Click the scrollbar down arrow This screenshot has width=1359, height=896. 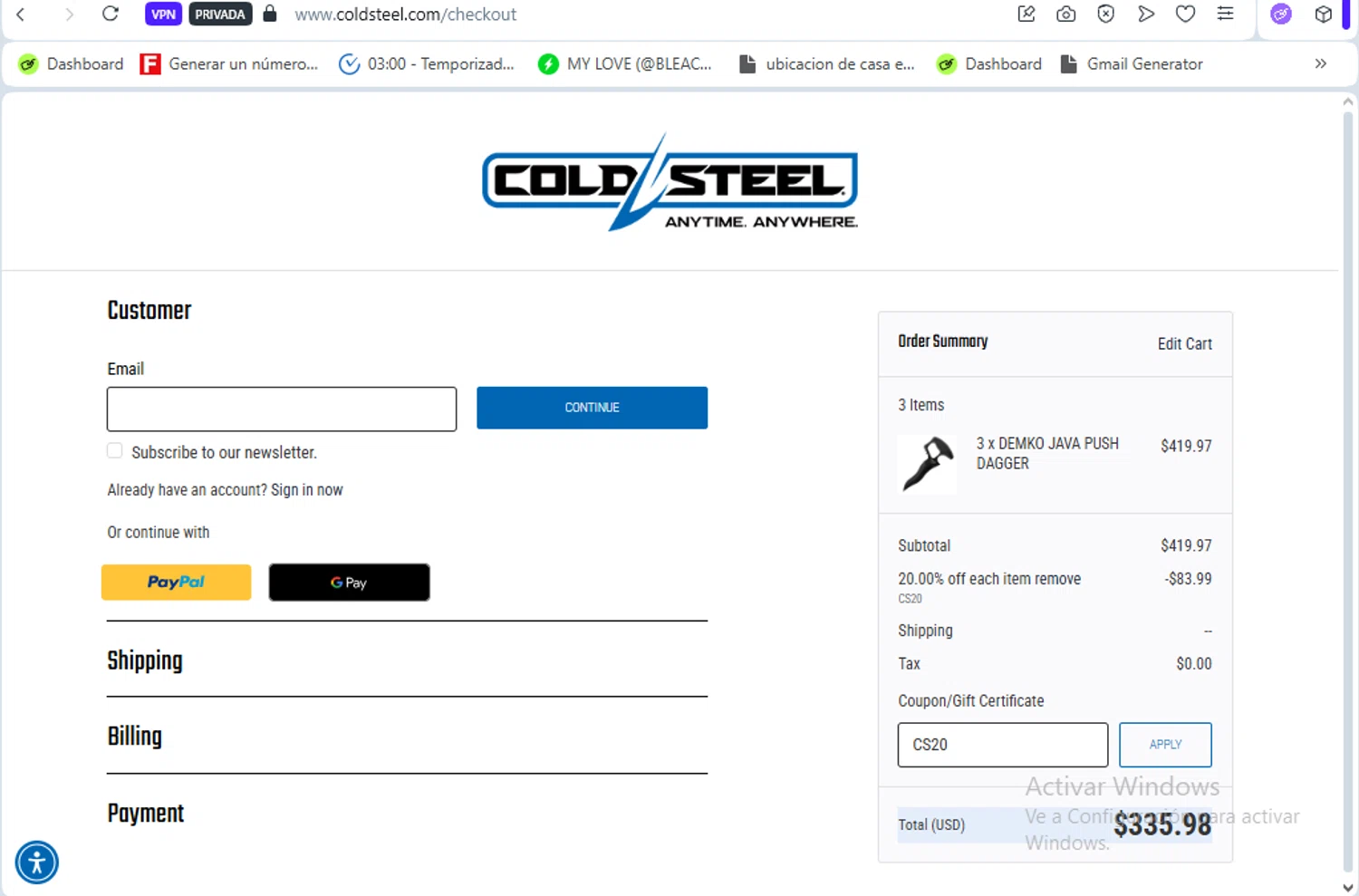point(1348,888)
